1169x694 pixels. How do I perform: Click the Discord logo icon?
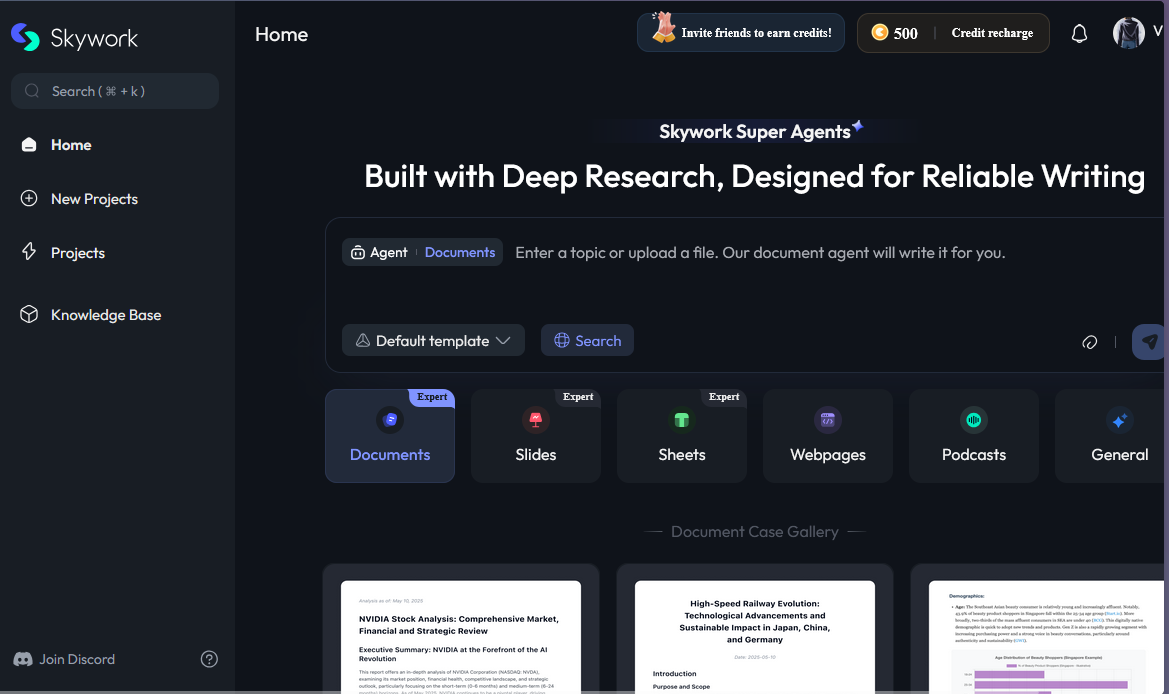[23, 659]
